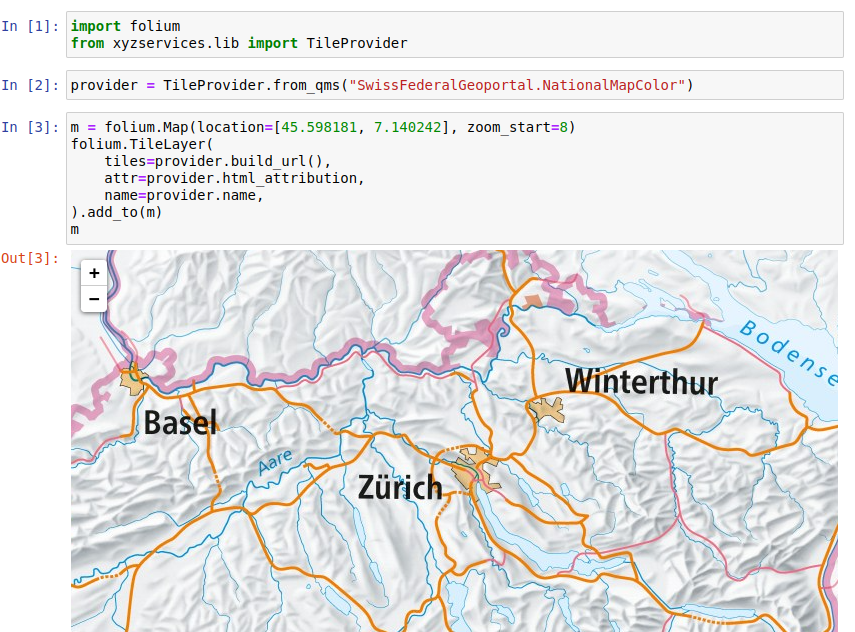Click the Aare river label
Image resolution: width=855 pixels, height=632 pixels.
(275, 461)
